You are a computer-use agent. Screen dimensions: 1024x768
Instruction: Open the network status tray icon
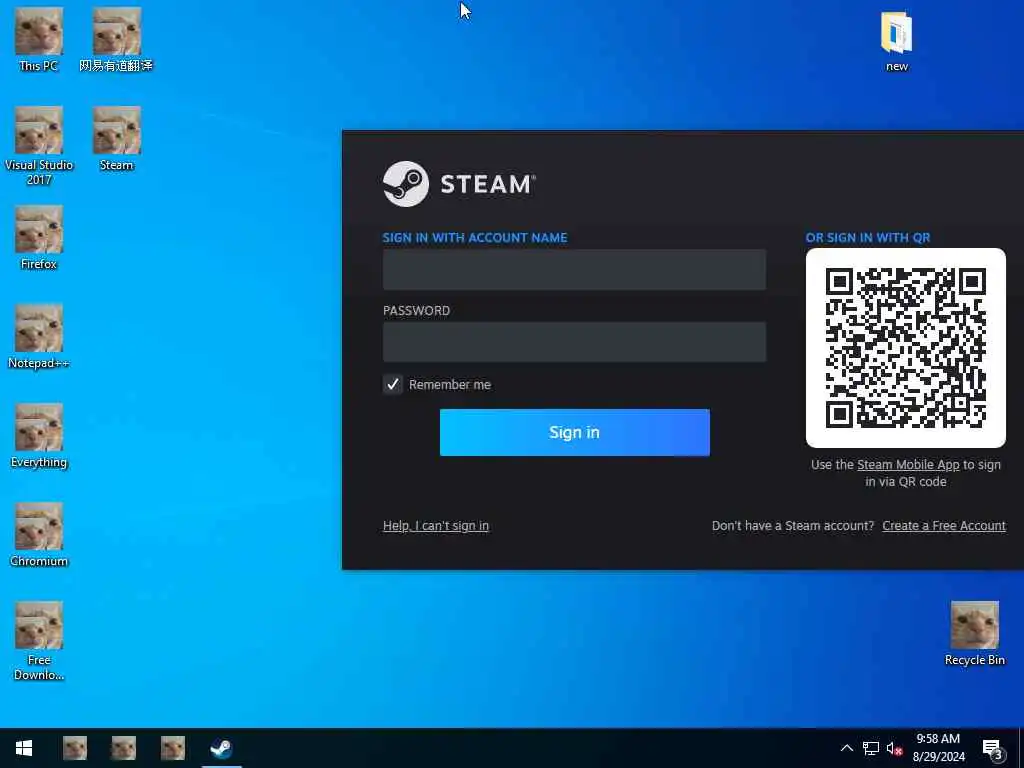click(x=871, y=748)
